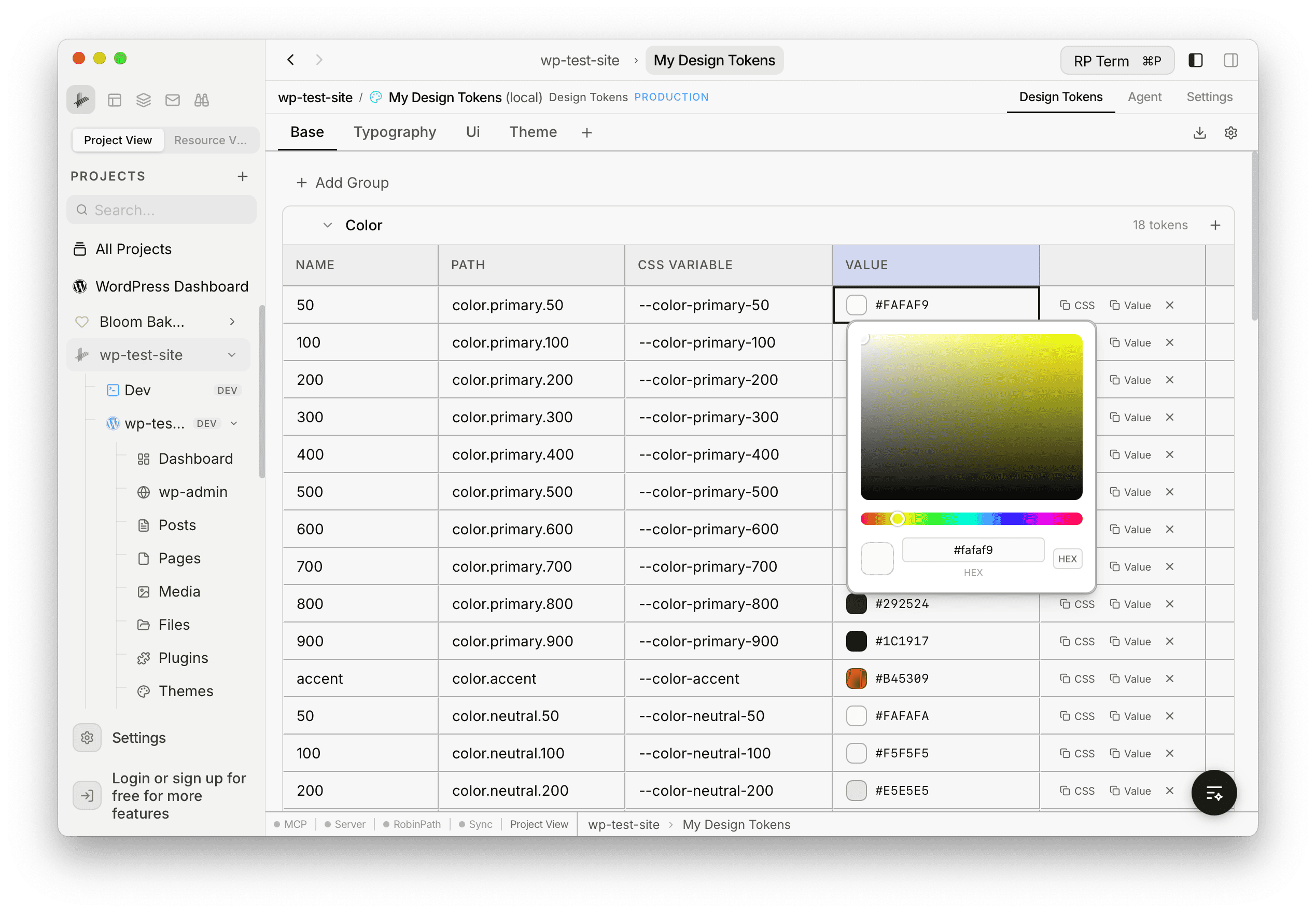Image resolution: width=1316 pixels, height=913 pixels.
Task: Click the Add Group button
Action: click(342, 183)
